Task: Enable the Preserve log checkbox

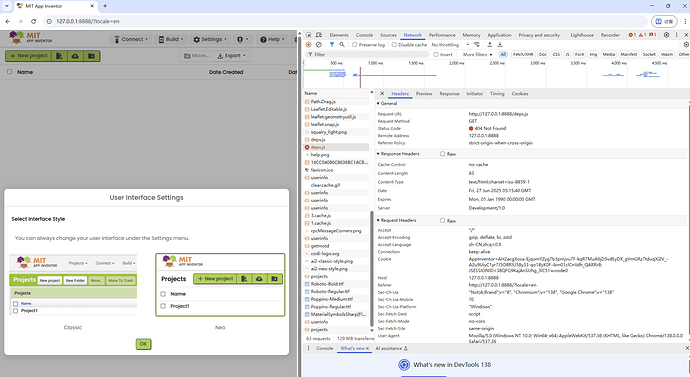Action: [x=354, y=44]
